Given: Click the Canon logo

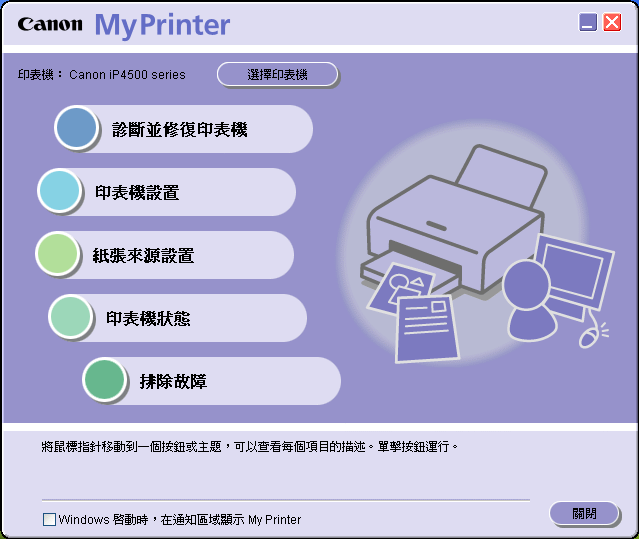Looking at the screenshot, I should point(50,24).
